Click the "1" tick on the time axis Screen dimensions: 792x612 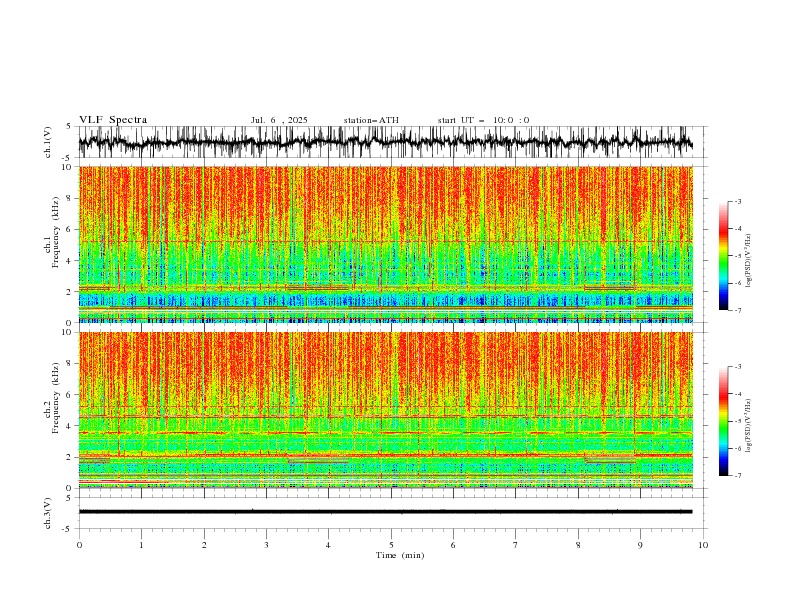(x=141, y=545)
